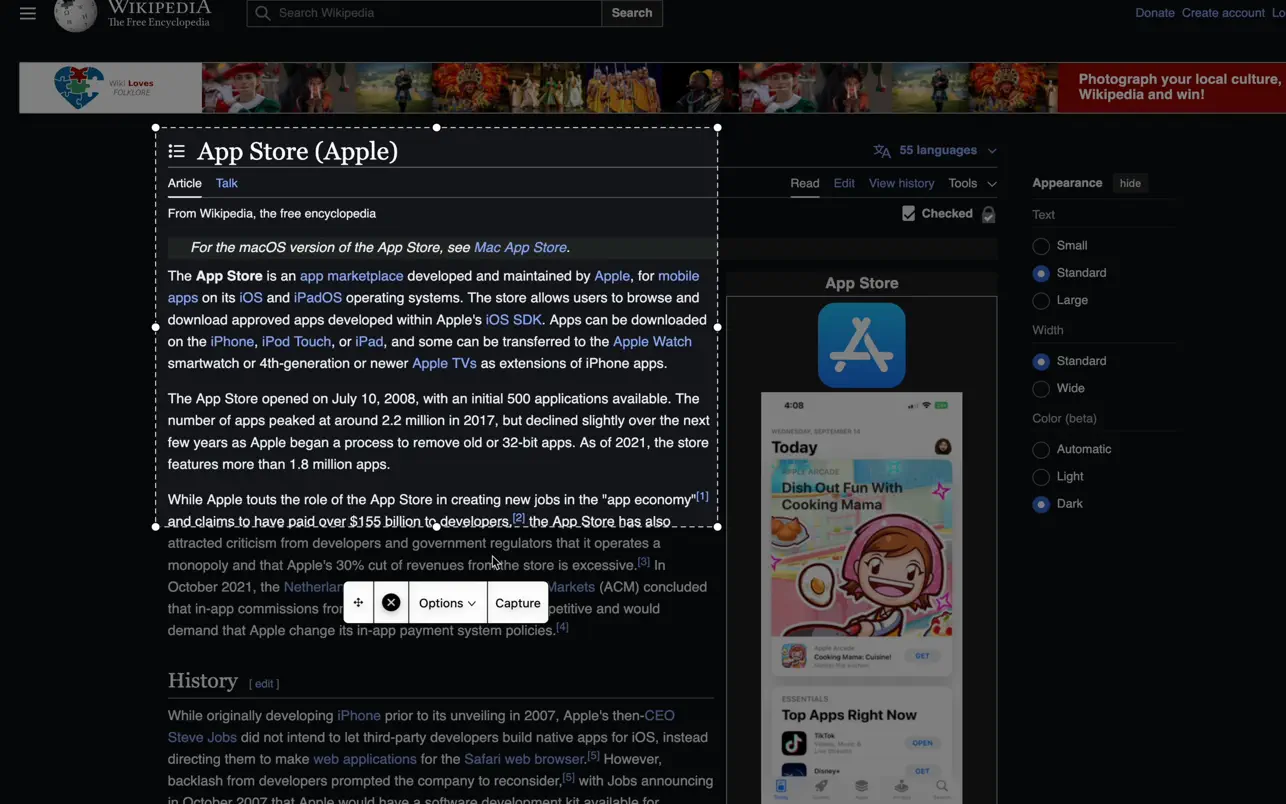Image resolution: width=1286 pixels, height=804 pixels.
Task: Select Standard width radio
Action: click(x=1041, y=361)
